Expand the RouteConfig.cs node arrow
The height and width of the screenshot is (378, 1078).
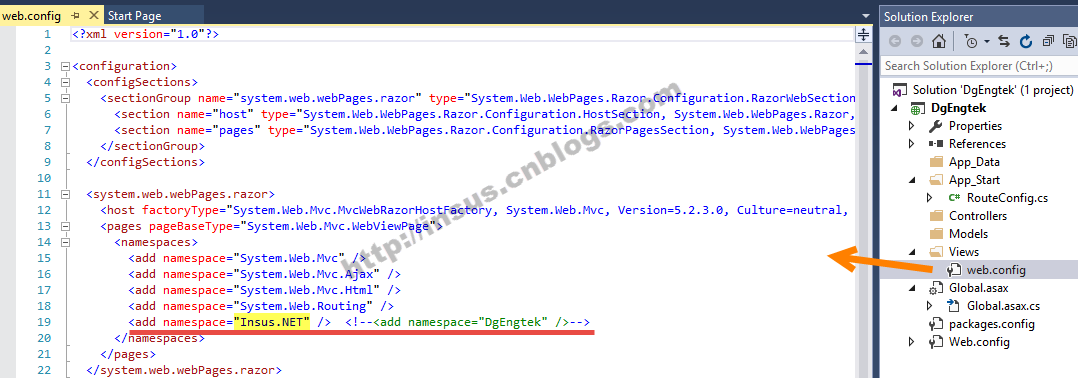[x=930, y=198]
